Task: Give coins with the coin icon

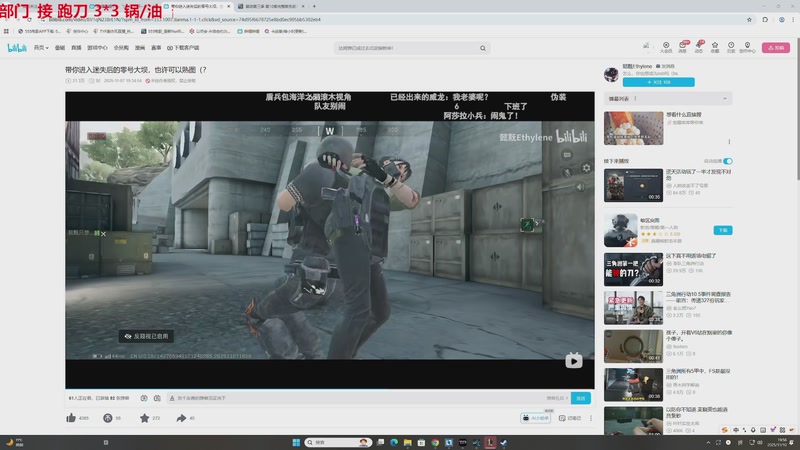Action: [108, 418]
